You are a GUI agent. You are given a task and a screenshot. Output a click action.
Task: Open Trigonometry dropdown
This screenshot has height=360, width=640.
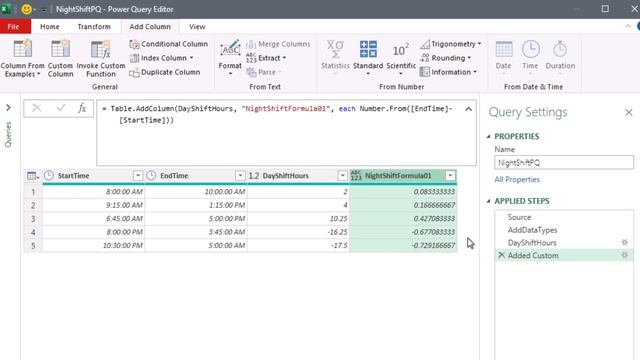tap(451, 44)
